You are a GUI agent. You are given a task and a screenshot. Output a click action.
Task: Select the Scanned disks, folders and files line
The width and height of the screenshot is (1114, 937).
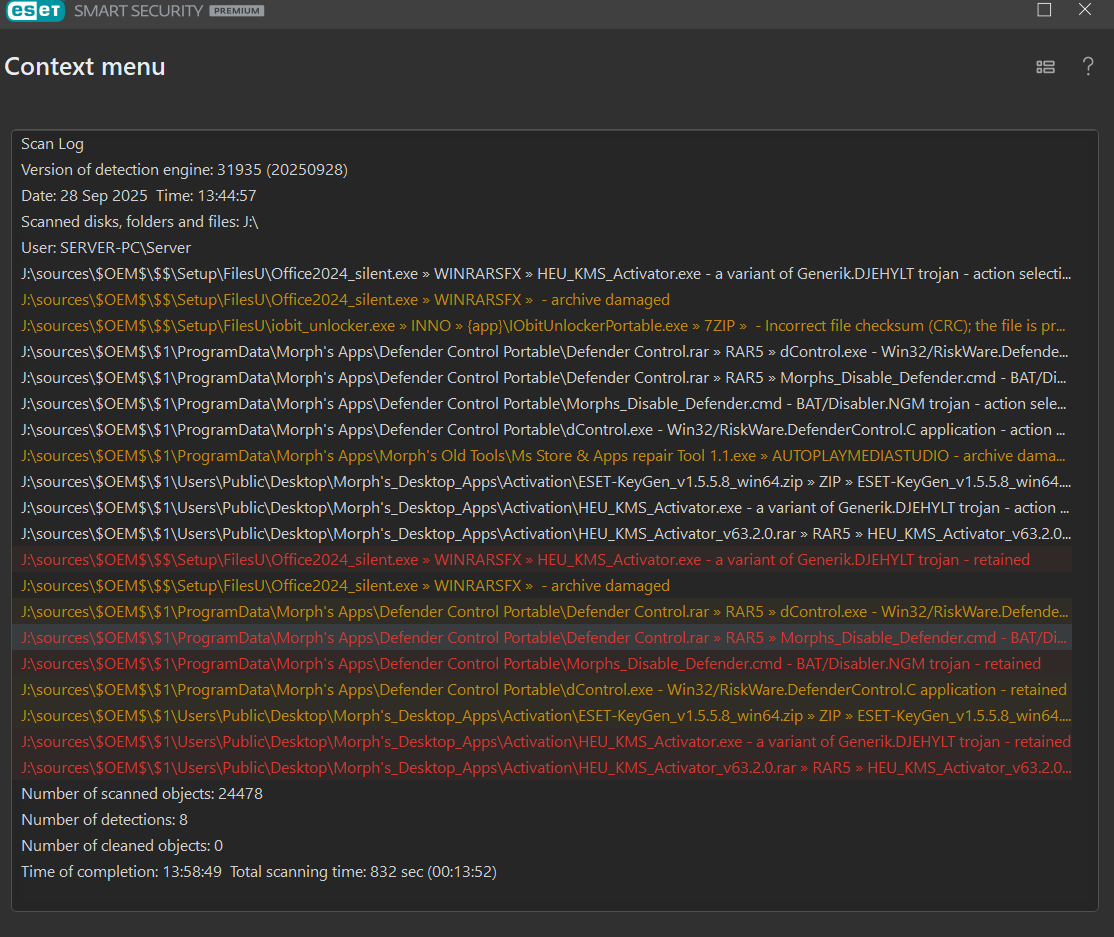click(140, 222)
